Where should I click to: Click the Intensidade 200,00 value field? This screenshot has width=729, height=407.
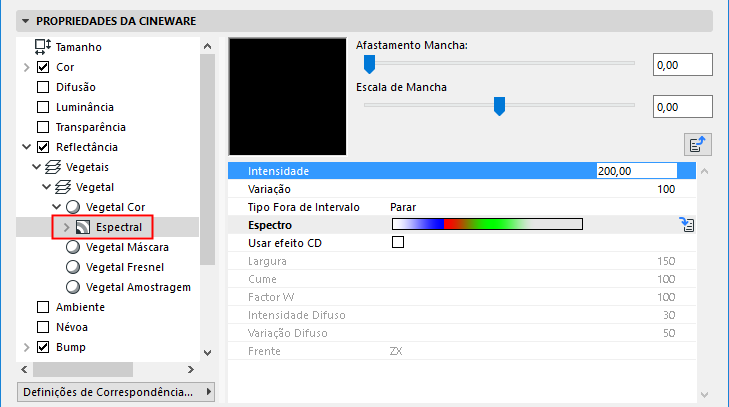tap(636, 171)
